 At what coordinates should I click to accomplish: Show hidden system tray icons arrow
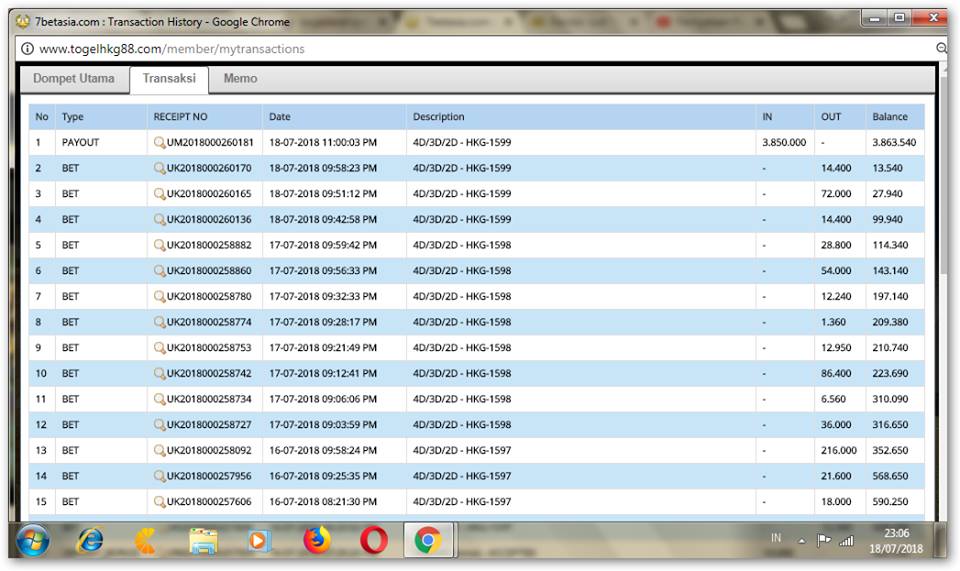point(801,541)
